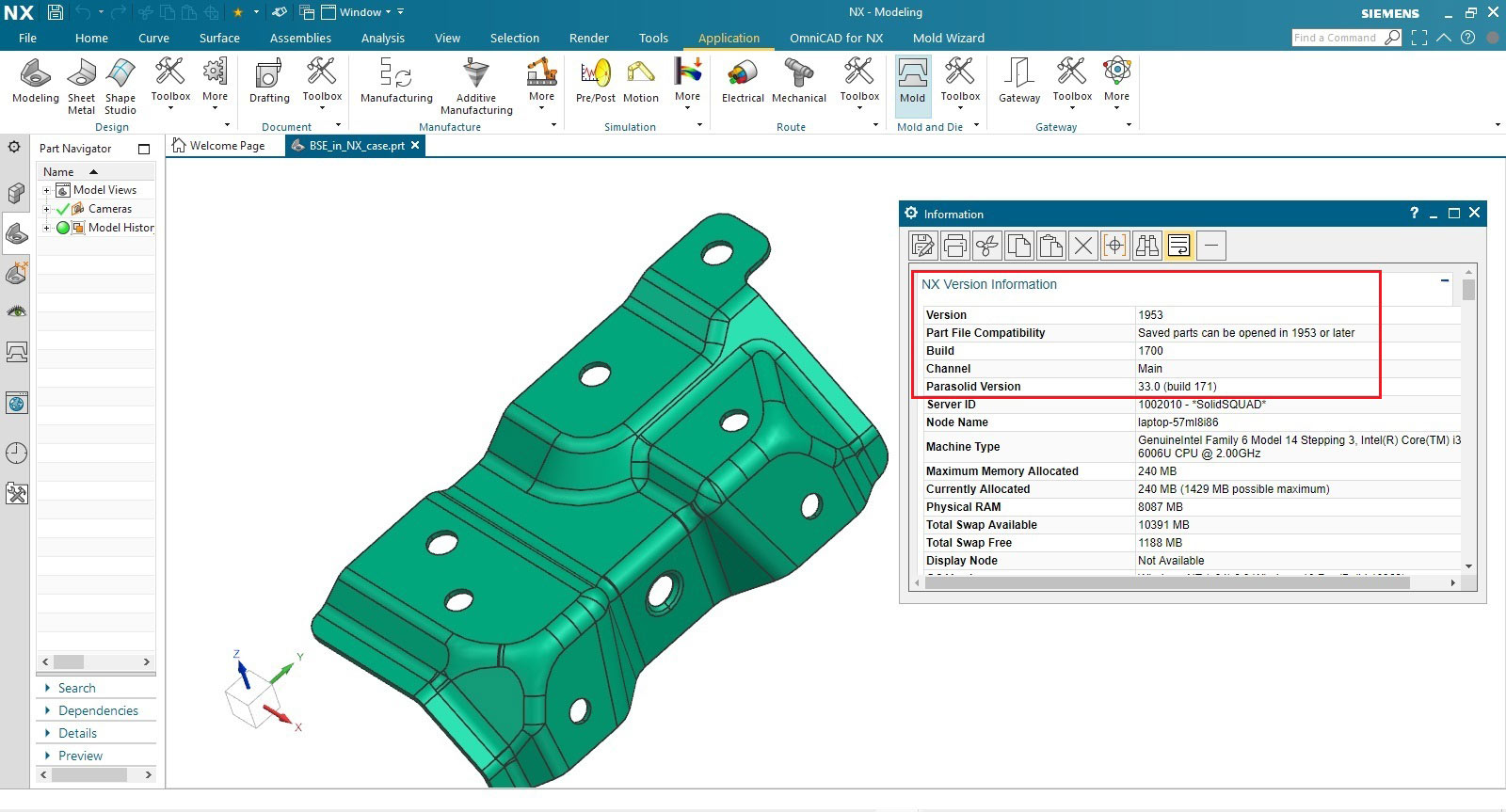Launch the Additive Manufacturing application
Image resolution: width=1506 pixels, height=812 pixels.
coord(476,87)
